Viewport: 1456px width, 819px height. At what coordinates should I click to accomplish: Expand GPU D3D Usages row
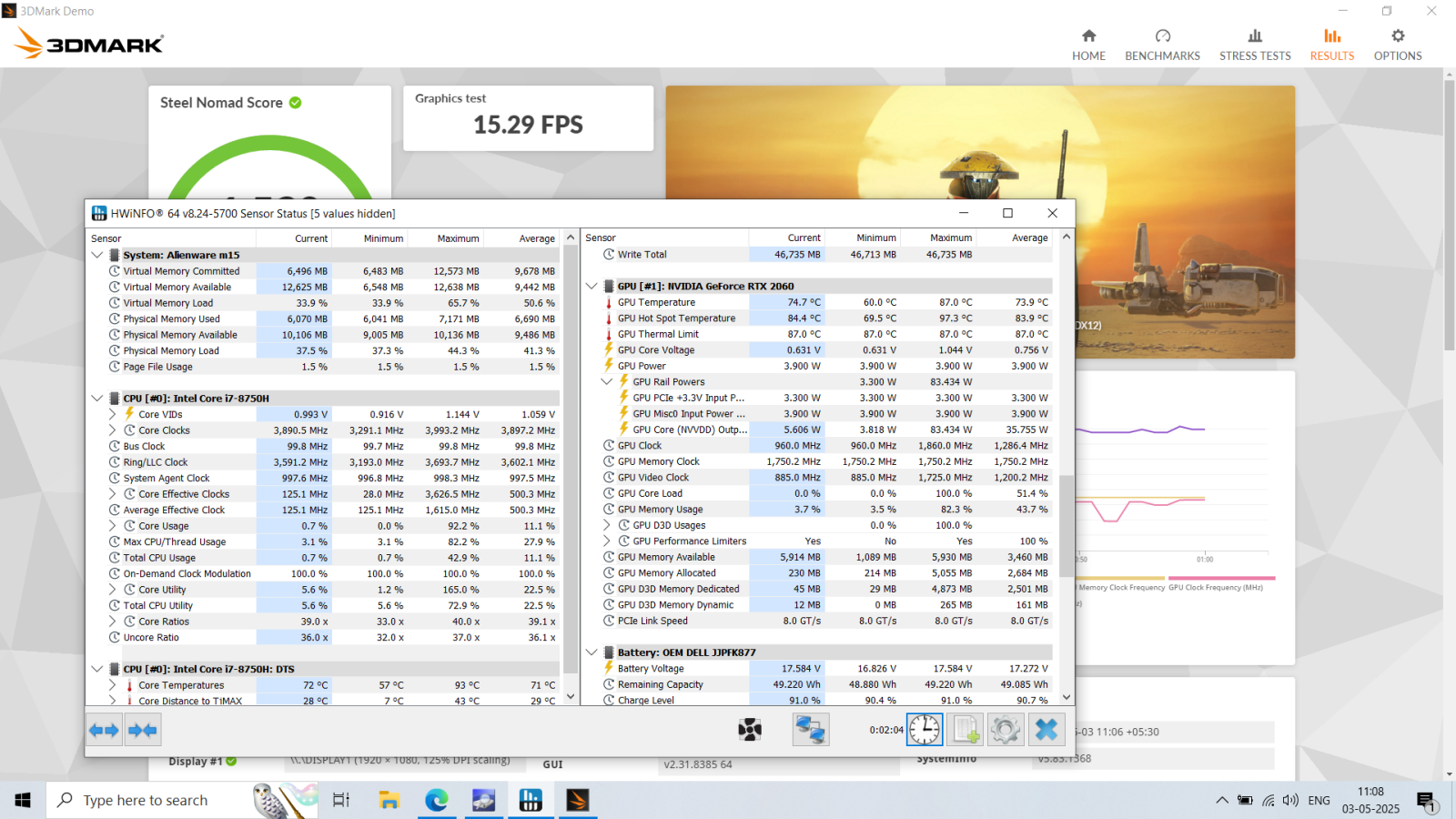click(607, 525)
